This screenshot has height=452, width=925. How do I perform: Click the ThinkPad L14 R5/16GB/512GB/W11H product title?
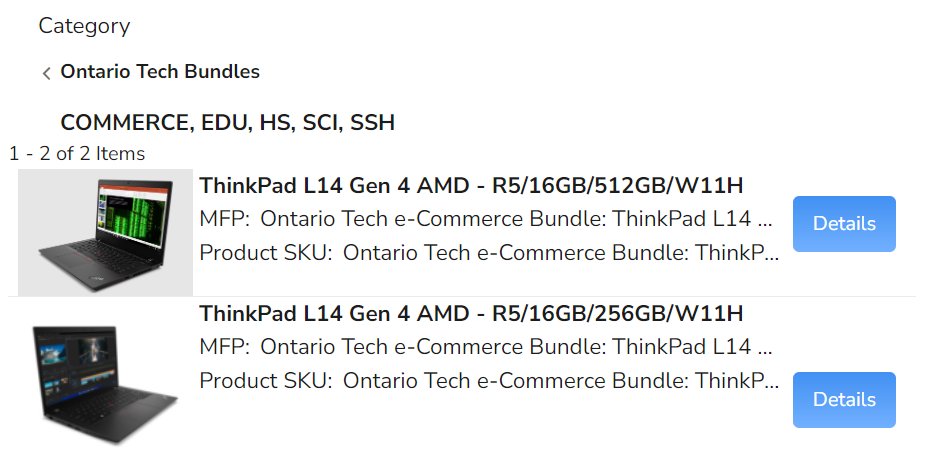(x=471, y=186)
